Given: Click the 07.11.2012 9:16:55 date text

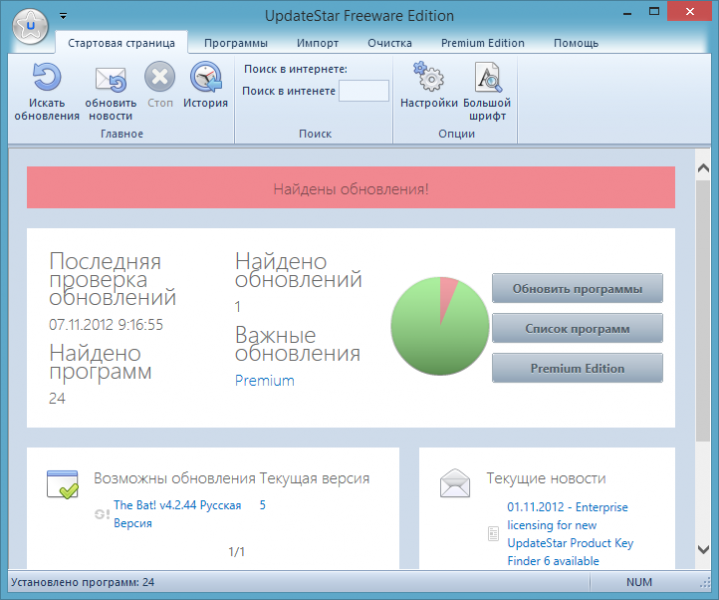Looking at the screenshot, I should (x=106, y=325).
